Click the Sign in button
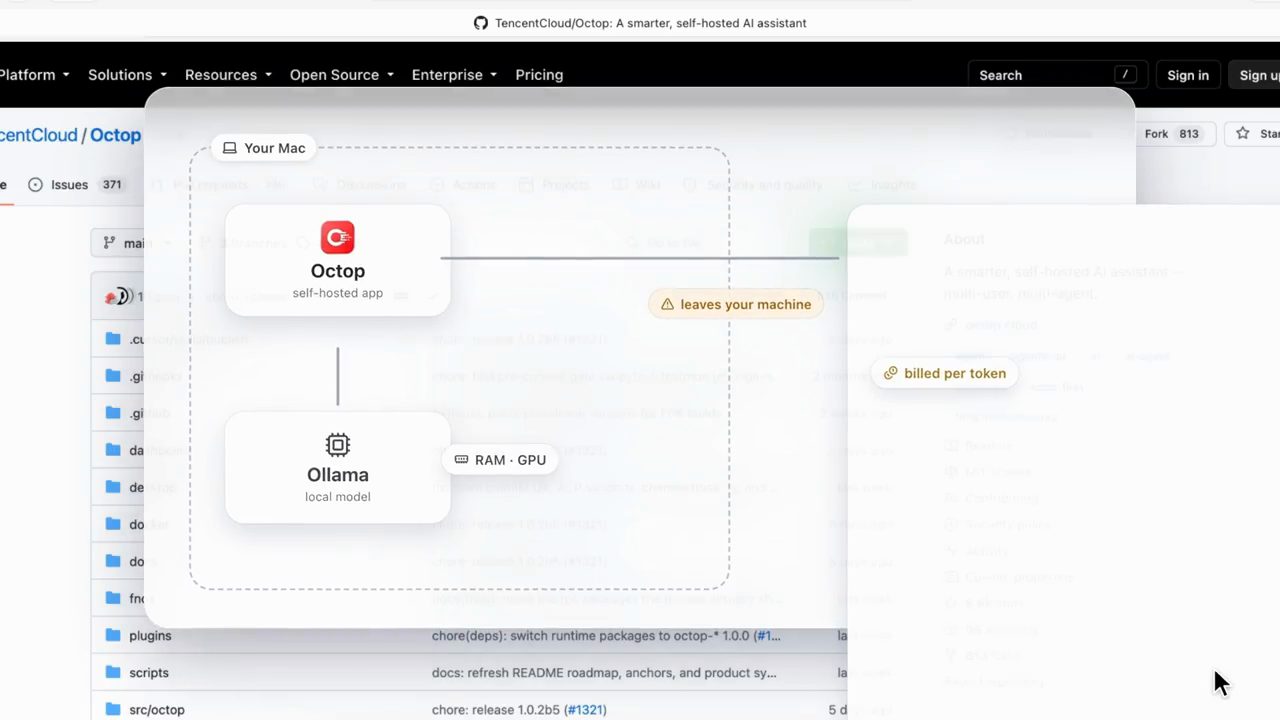Screen dimensions: 1280x720 tap(1188, 75)
